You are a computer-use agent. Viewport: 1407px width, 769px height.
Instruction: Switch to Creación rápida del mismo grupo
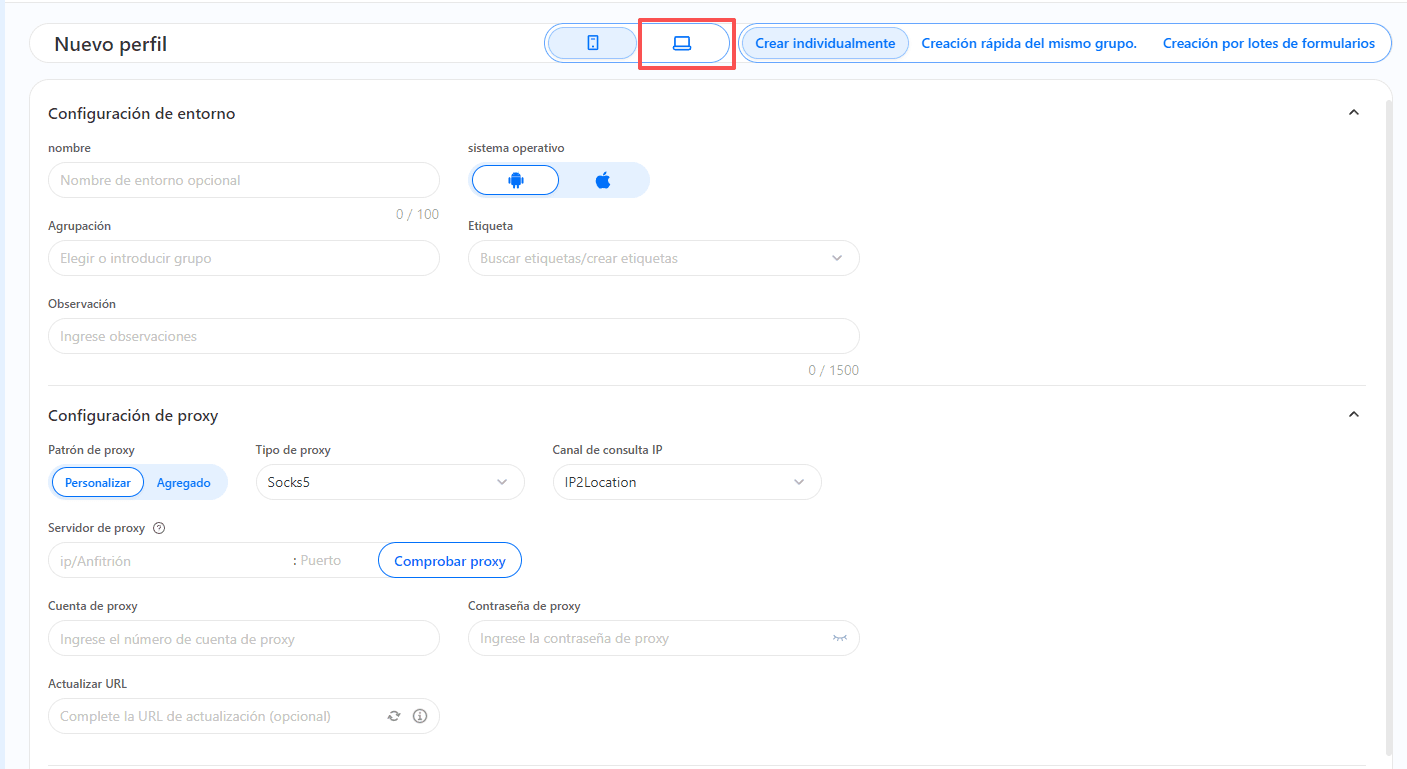[1029, 43]
